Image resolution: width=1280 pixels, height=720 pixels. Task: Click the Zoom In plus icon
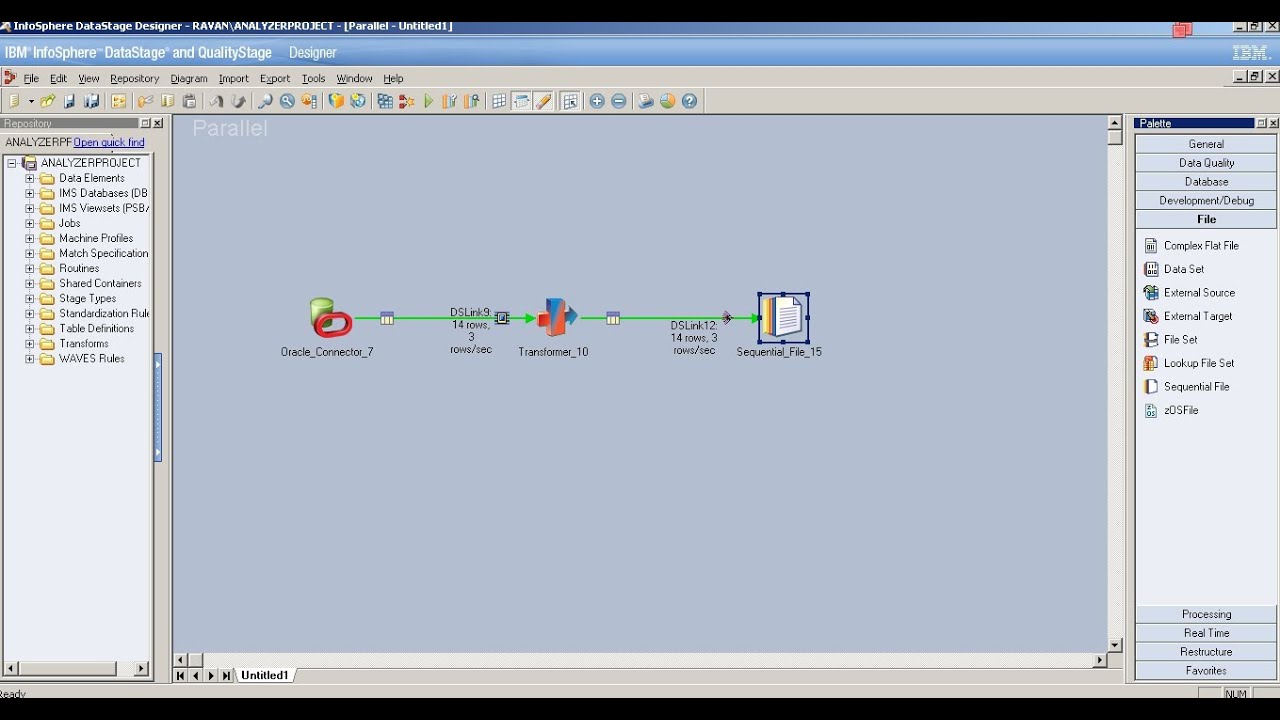click(x=597, y=101)
